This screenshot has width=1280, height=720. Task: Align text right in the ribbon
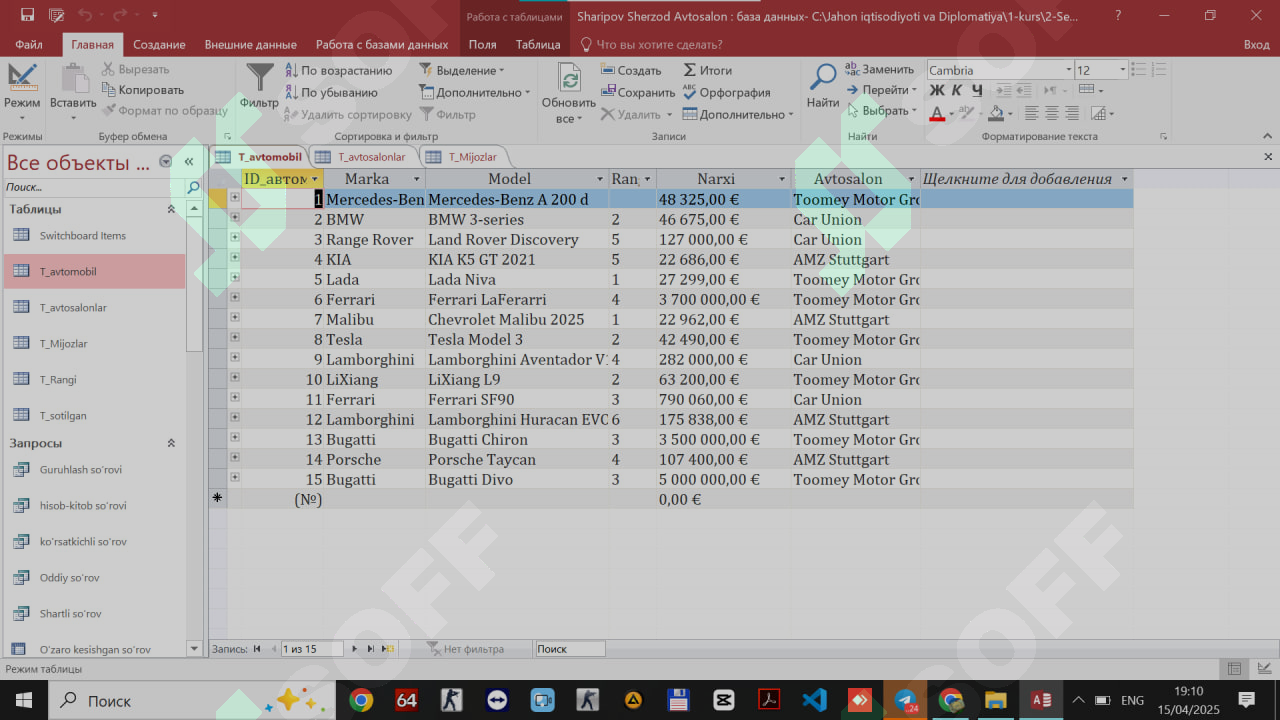[1072, 114]
